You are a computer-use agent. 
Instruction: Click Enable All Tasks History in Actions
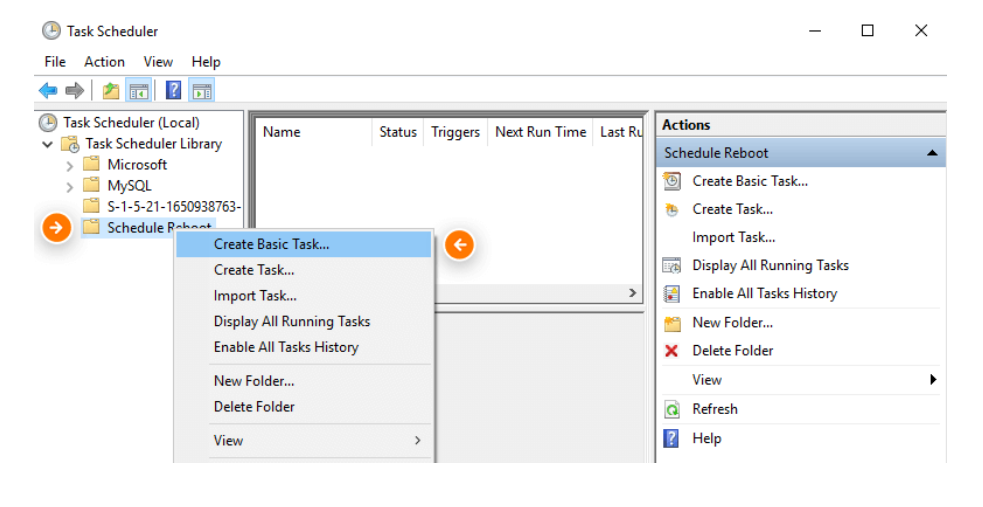point(764,293)
